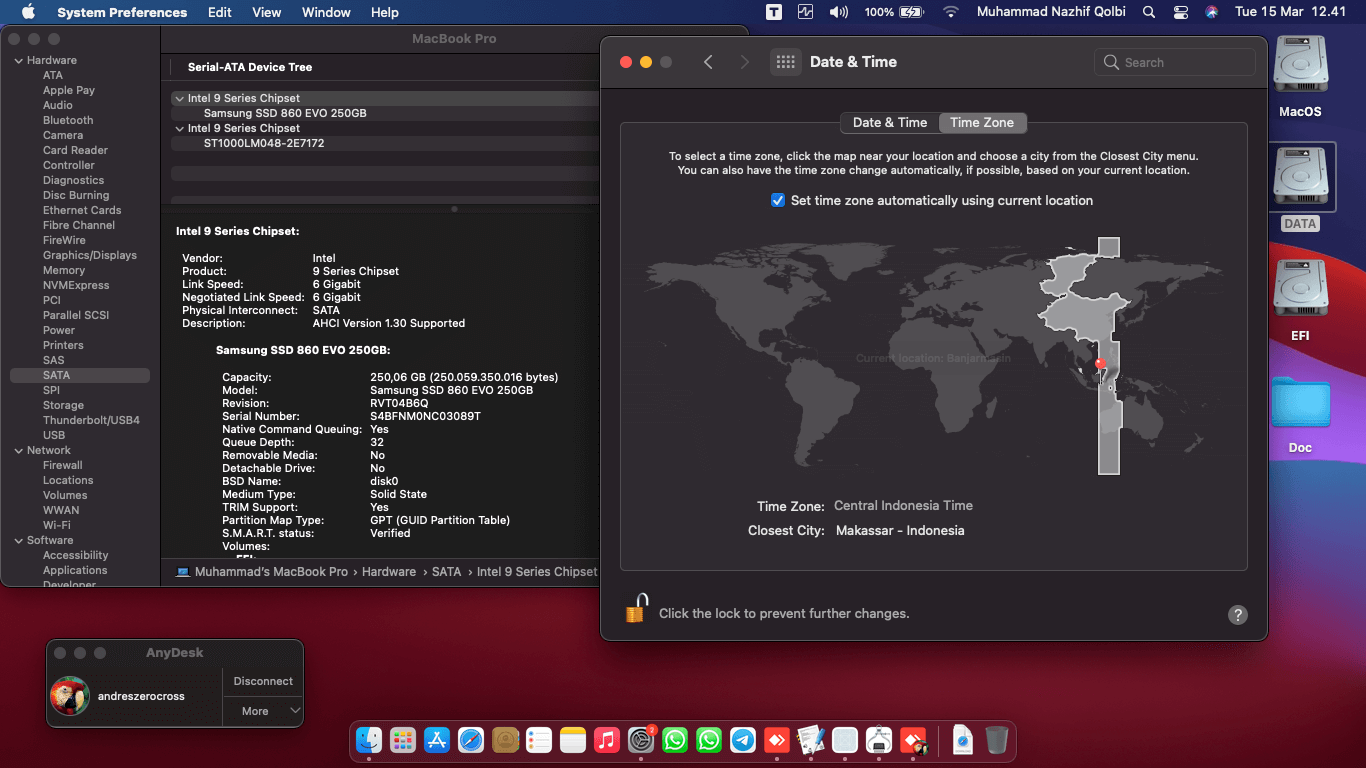Select USB in the Hardware list
The image size is (1366, 768).
click(x=54, y=435)
